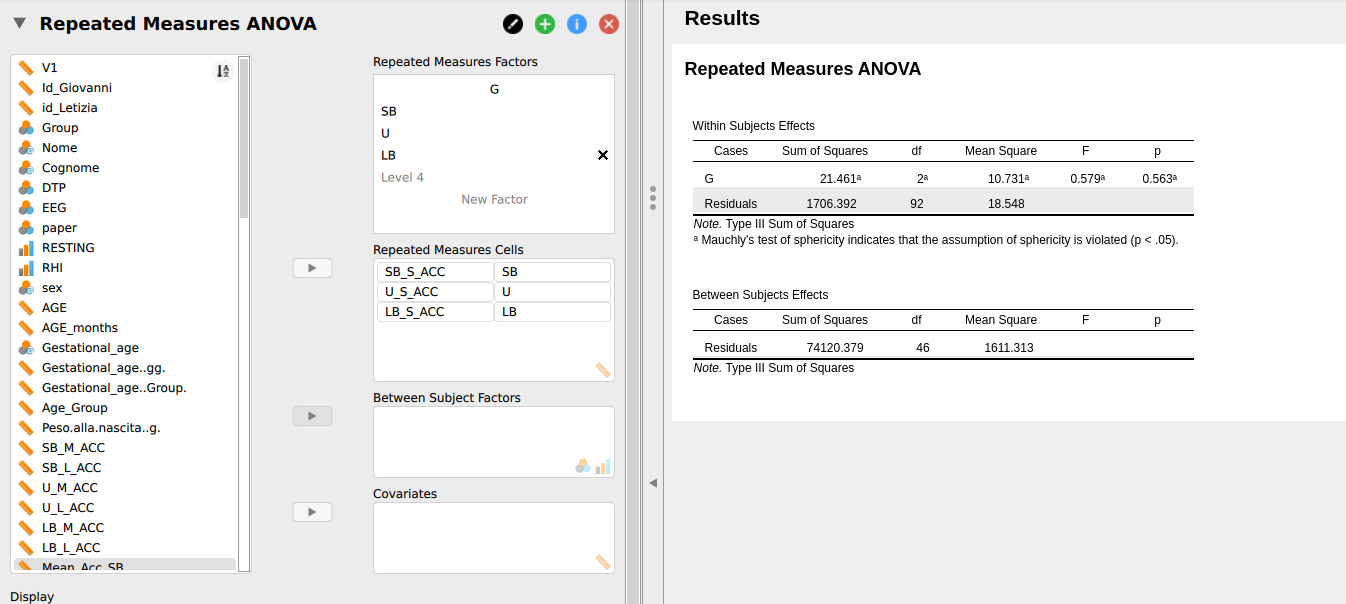Sort the variable list alphabetically
The width and height of the screenshot is (1346, 604).
pyautogui.click(x=222, y=70)
